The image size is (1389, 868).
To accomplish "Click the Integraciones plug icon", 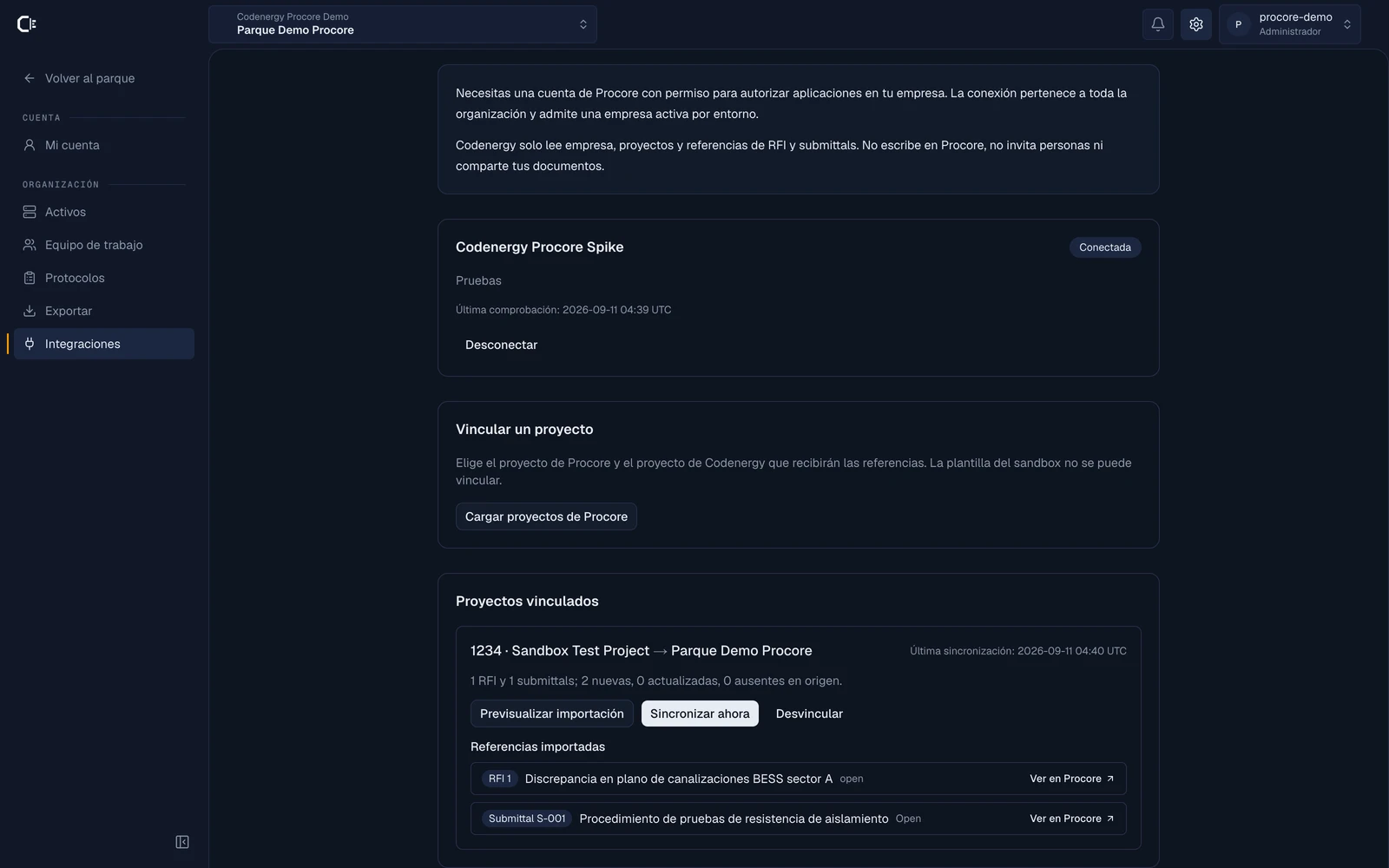I will (x=30, y=344).
